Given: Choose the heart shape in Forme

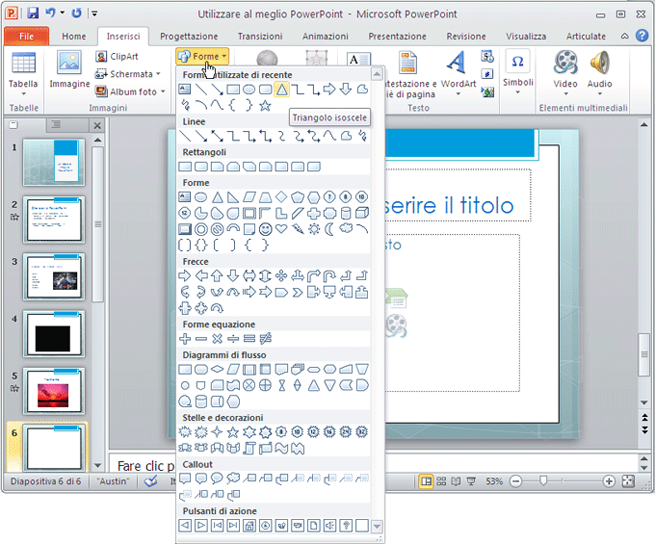Looking at the screenshot, I should click(281, 229).
